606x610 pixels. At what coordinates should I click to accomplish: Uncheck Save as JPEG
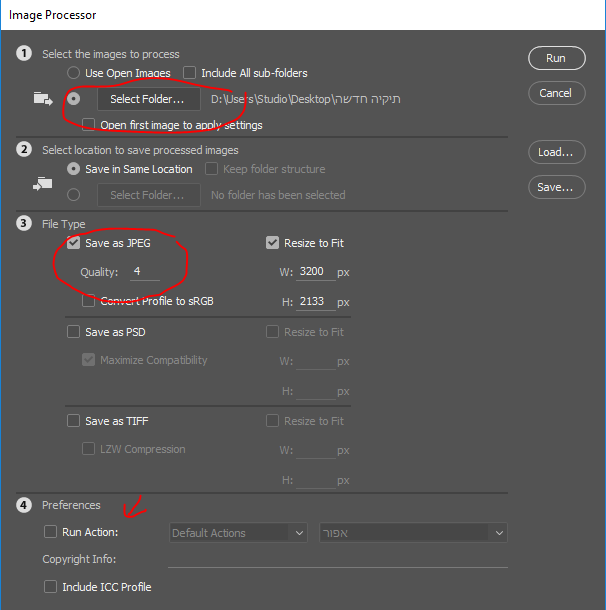(73, 243)
